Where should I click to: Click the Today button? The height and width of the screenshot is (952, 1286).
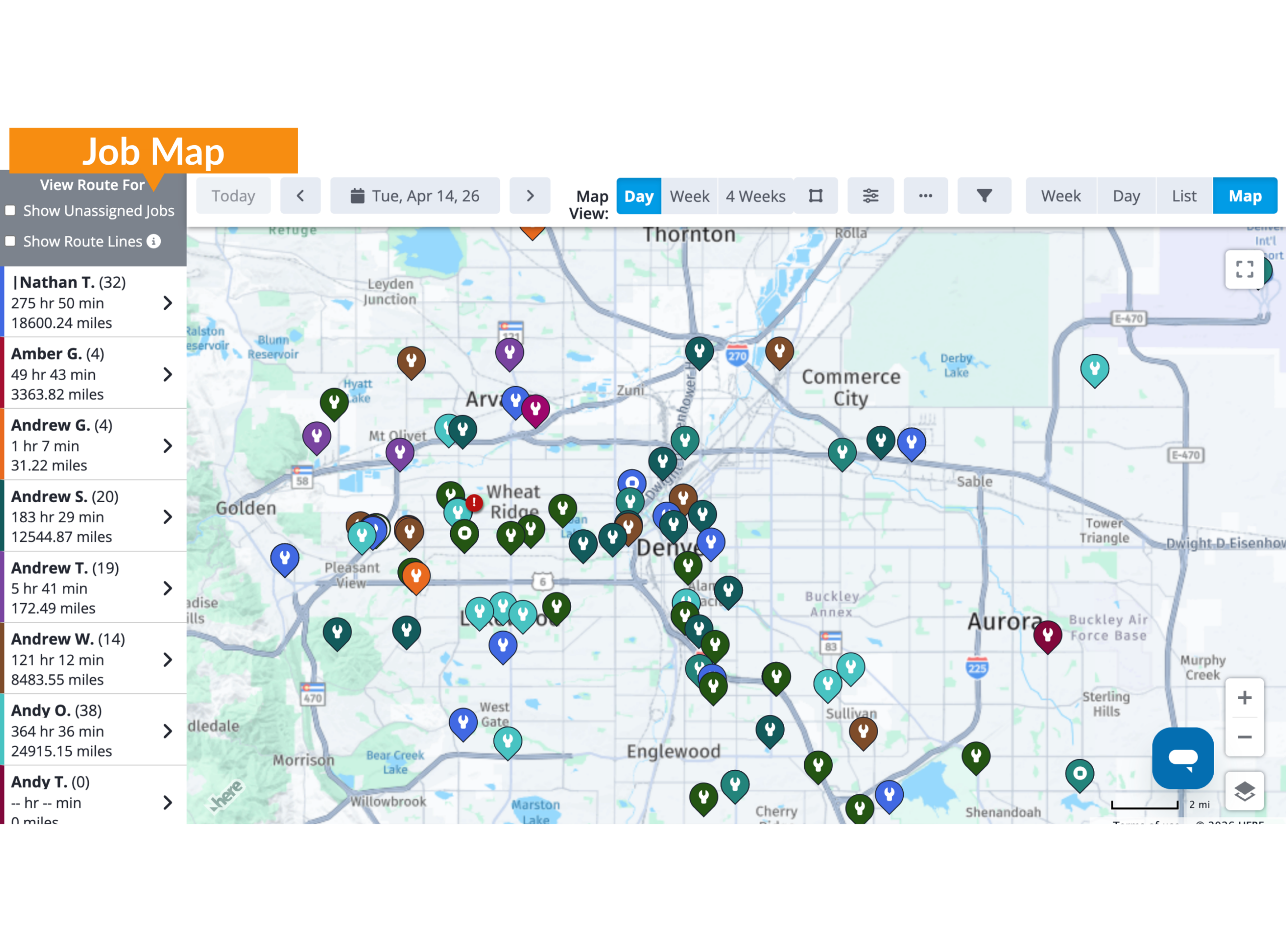[x=234, y=196]
